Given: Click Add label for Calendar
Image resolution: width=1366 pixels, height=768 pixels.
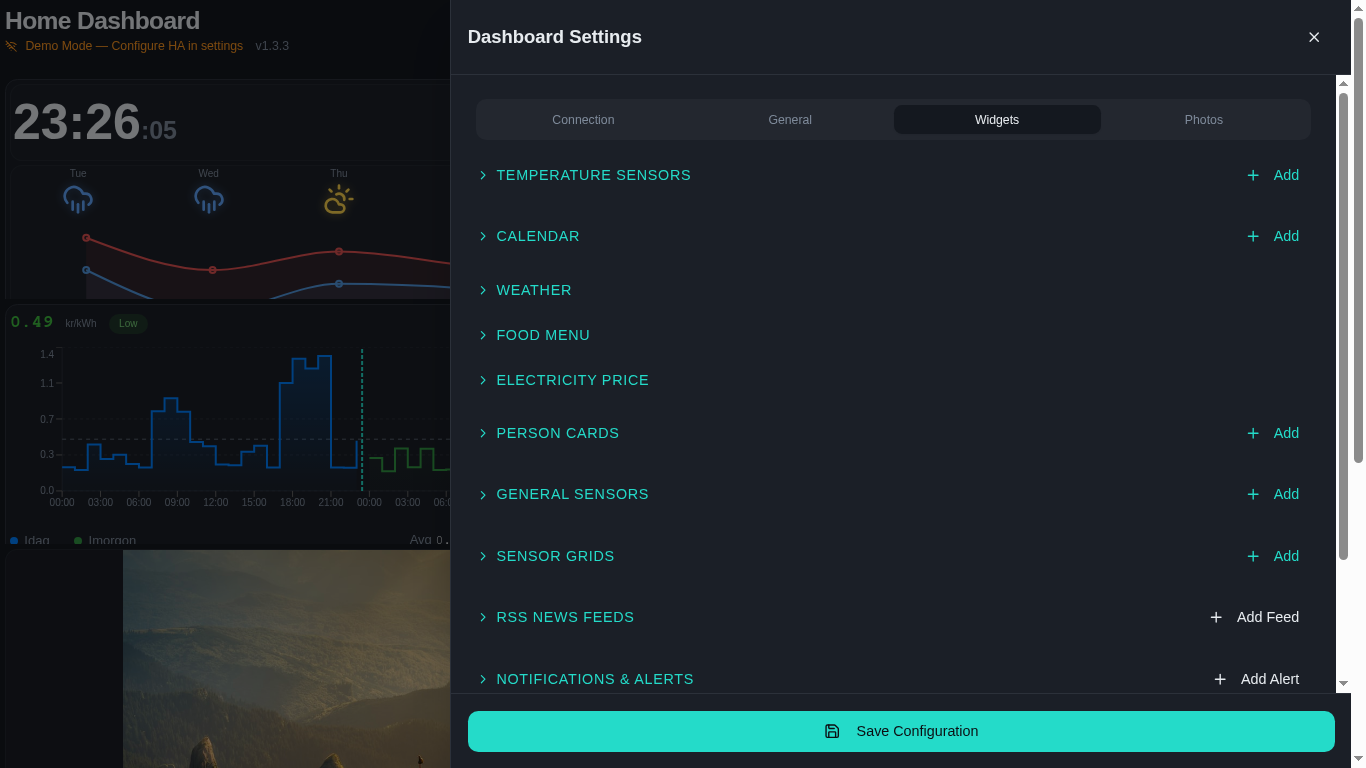Looking at the screenshot, I should (x=1286, y=236).
